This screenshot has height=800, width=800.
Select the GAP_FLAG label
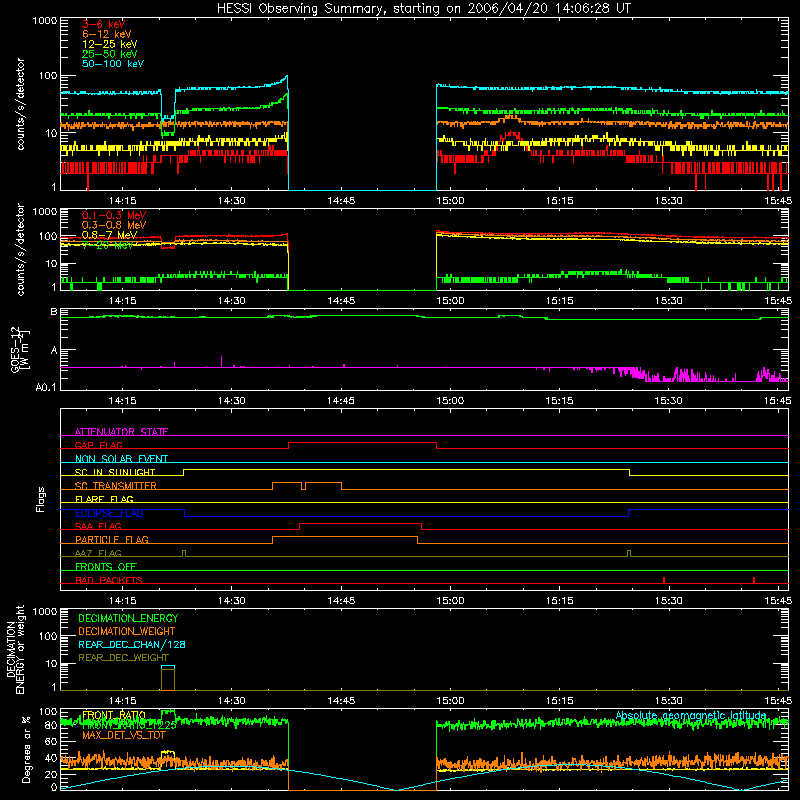[x=98, y=445]
